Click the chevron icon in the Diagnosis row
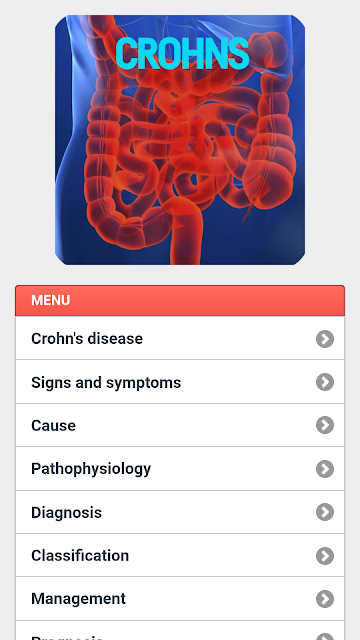 tap(324, 512)
